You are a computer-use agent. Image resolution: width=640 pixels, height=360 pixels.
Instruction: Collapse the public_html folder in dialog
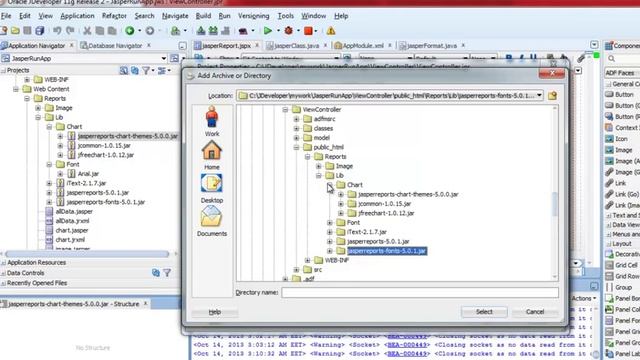tap(296, 147)
